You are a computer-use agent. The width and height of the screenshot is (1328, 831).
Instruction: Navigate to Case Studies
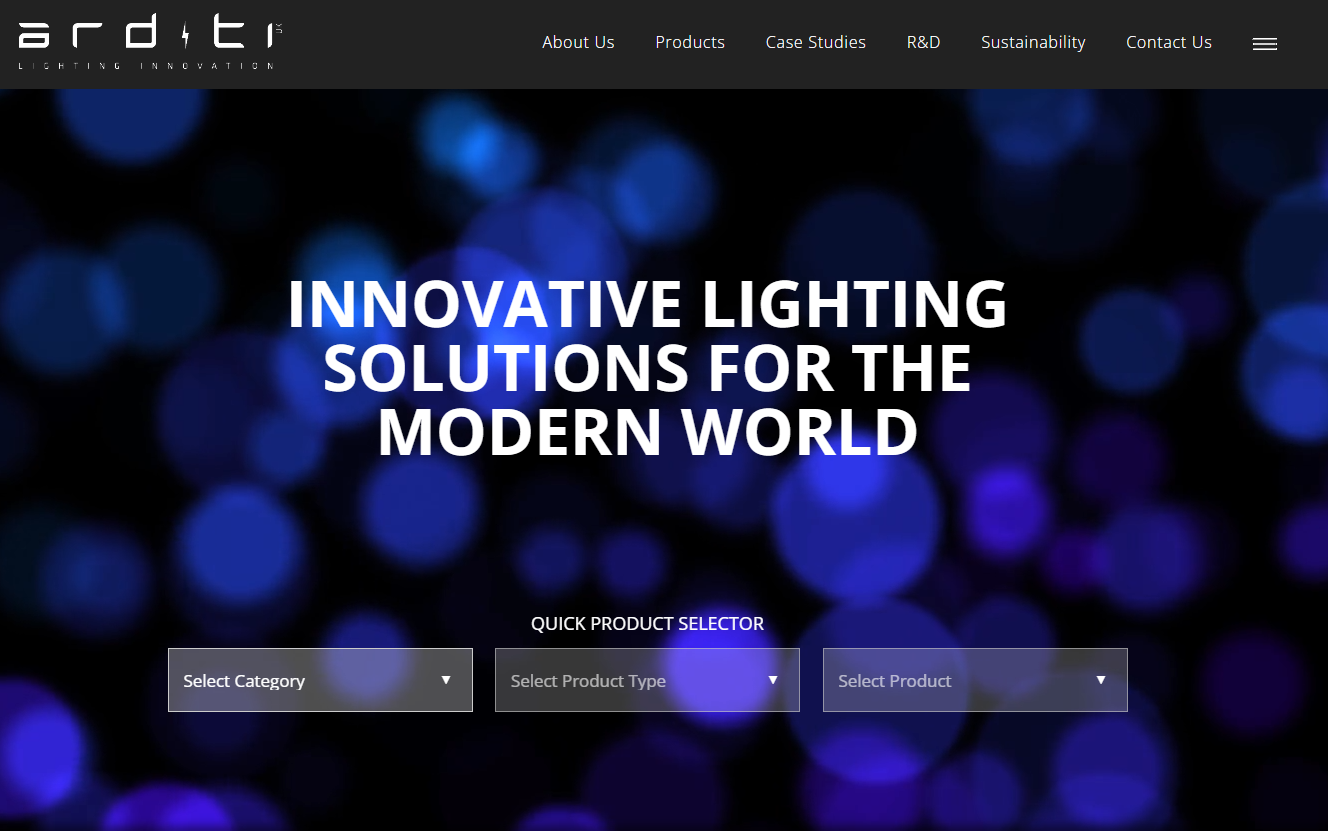pos(816,42)
